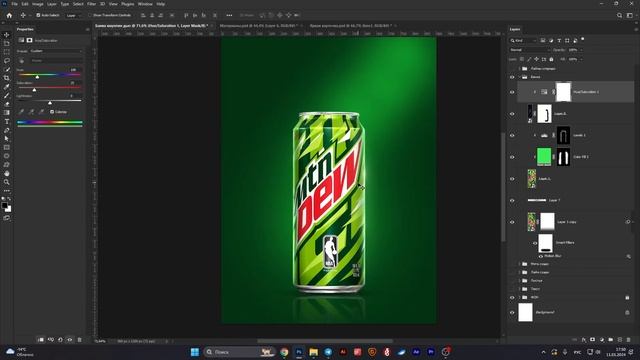The height and width of the screenshot is (360, 640).
Task: Select the Zoom tool in the toolbar
Action: tap(7, 182)
